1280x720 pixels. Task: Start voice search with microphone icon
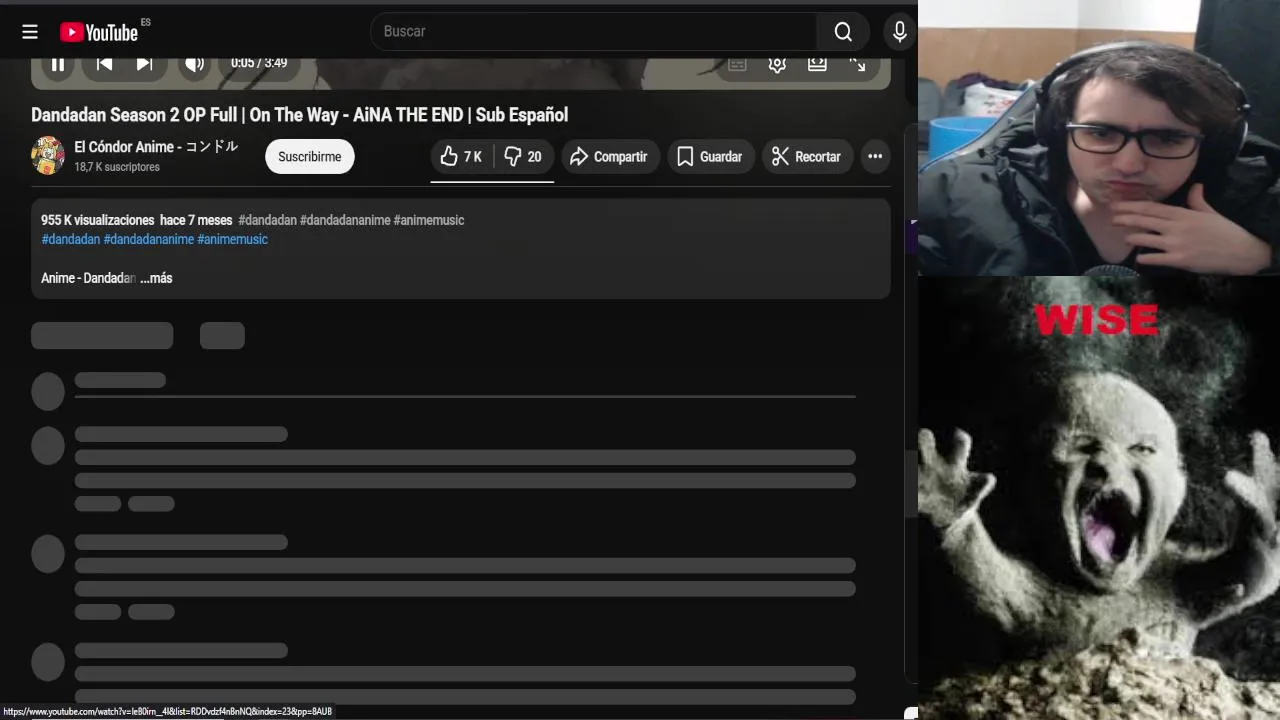(899, 32)
